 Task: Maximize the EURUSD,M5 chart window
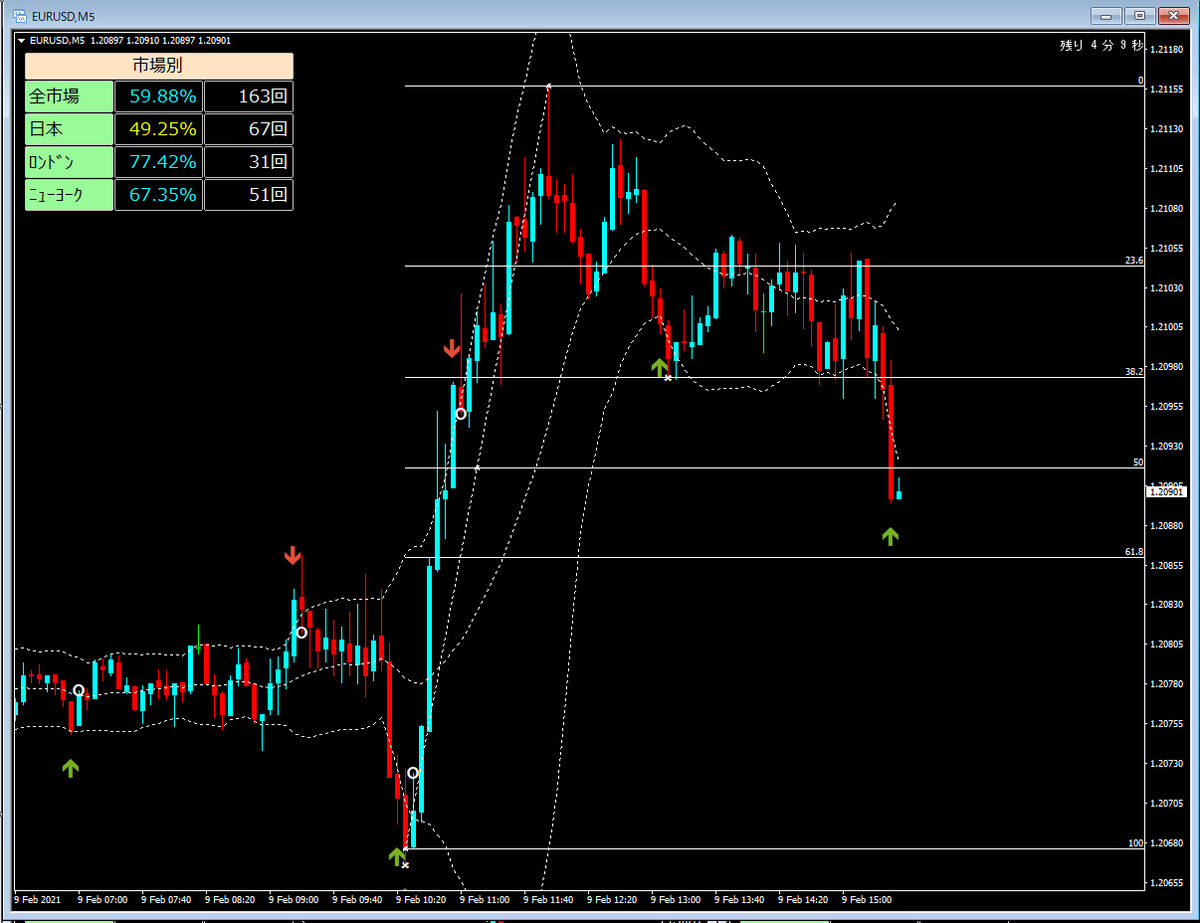pyautogui.click(x=1138, y=15)
